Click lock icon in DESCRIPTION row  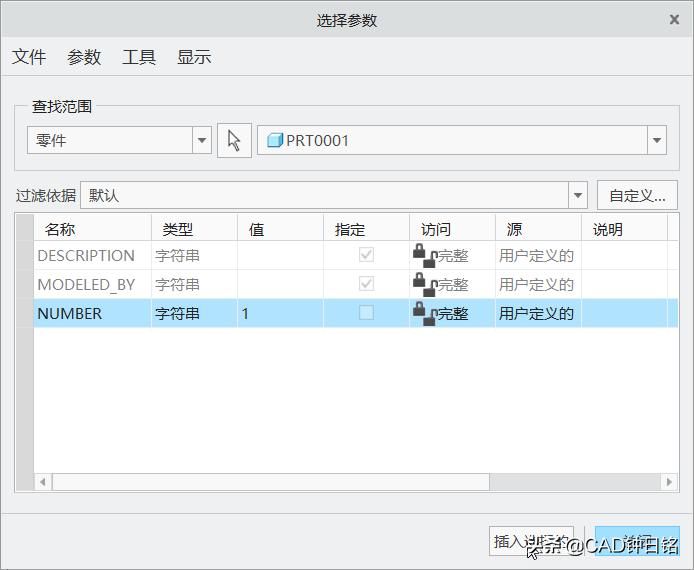point(425,256)
